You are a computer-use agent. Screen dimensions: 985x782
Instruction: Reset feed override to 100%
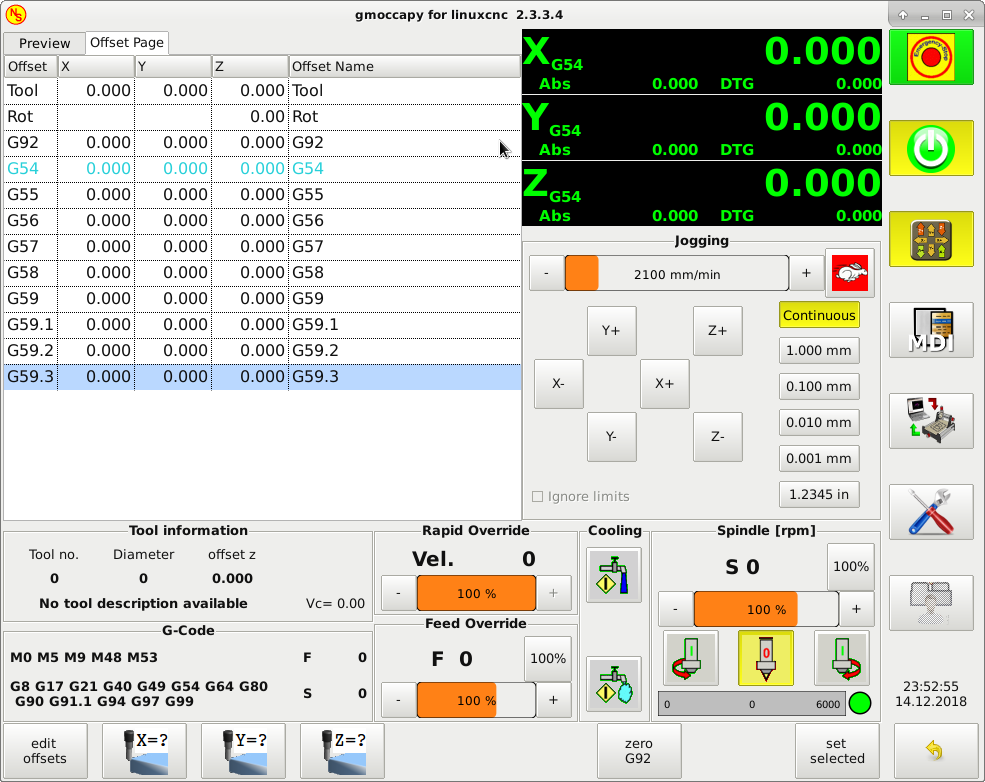pyautogui.click(x=548, y=659)
